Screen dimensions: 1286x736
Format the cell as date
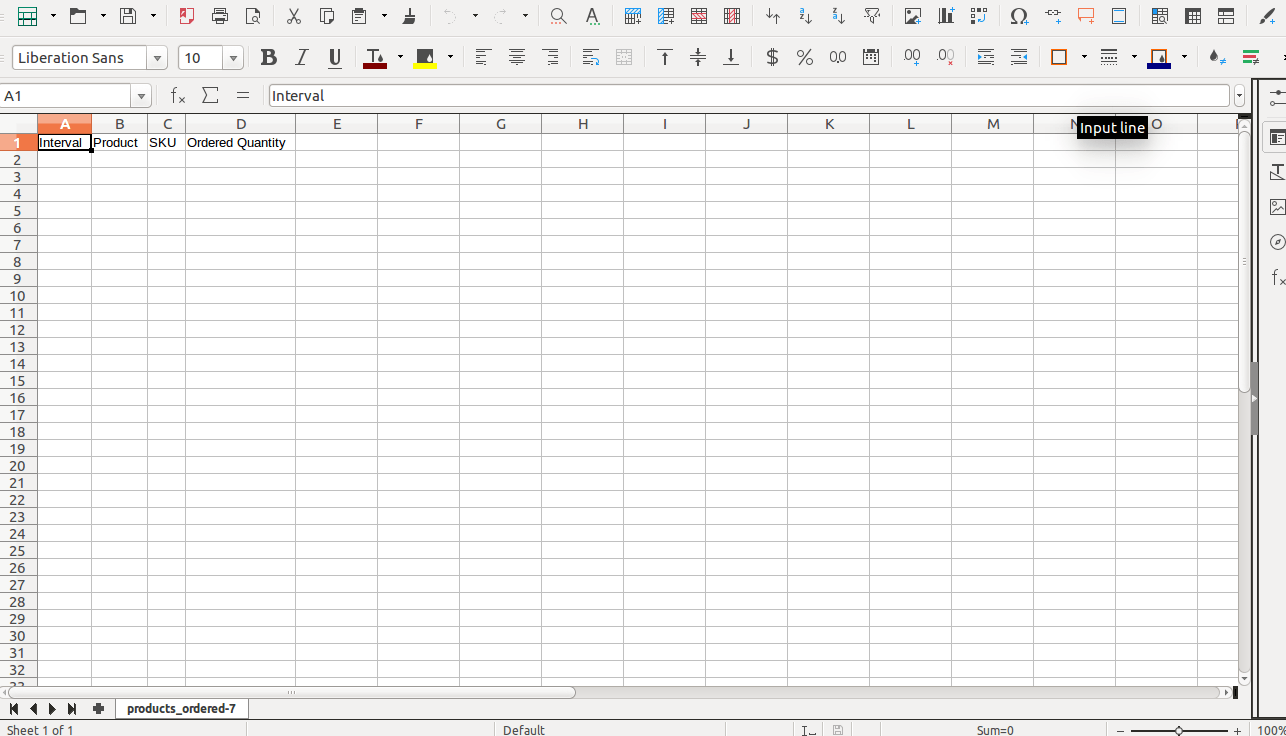[871, 58]
